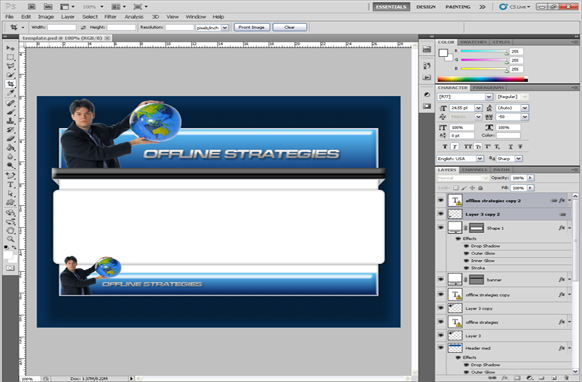Open the leading (Auto) dropdown
Image resolution: width=582 pixels, height=382 pixels.
tap(524, 108)
